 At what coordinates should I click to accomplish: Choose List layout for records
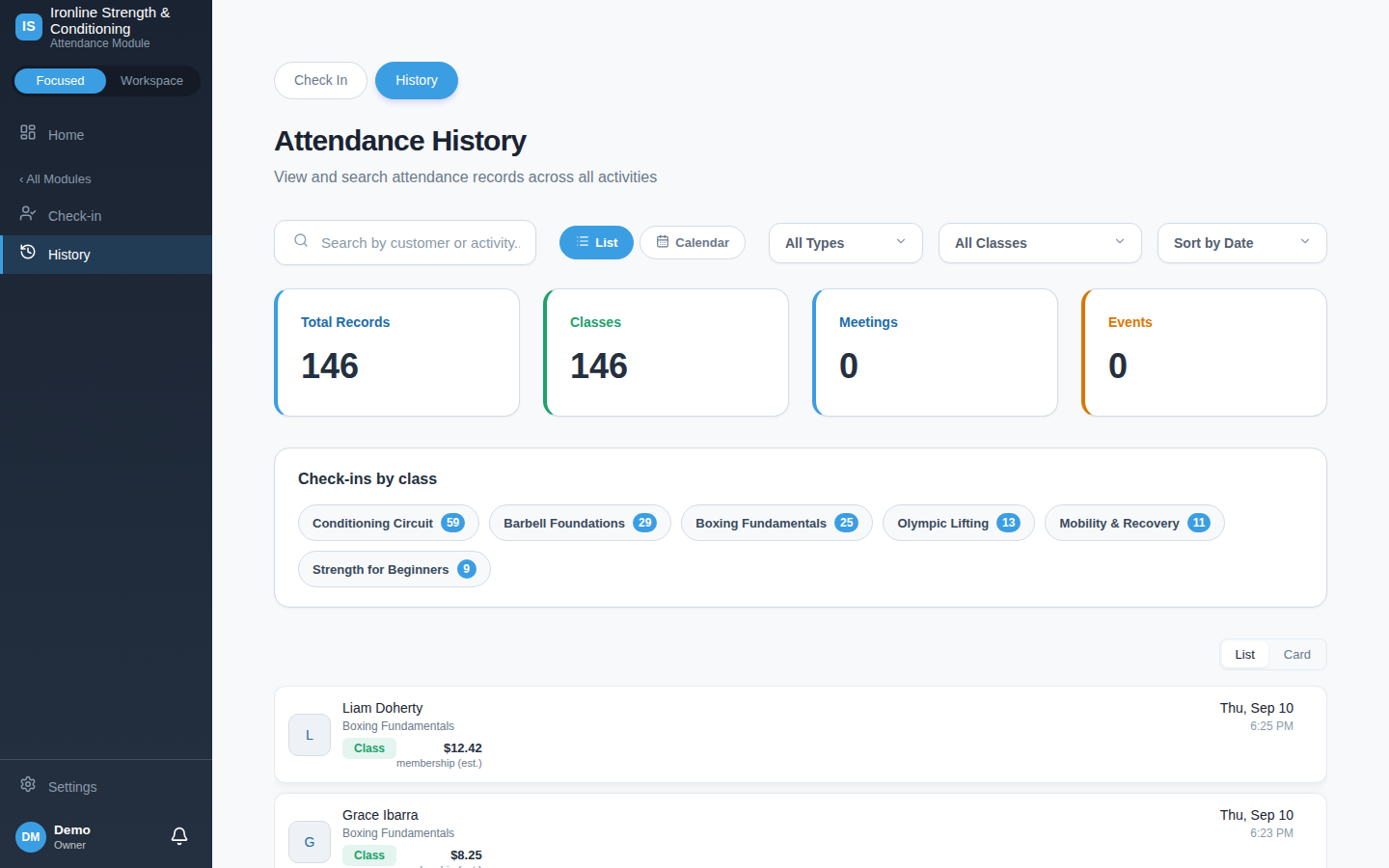(x=1245, y=655)
